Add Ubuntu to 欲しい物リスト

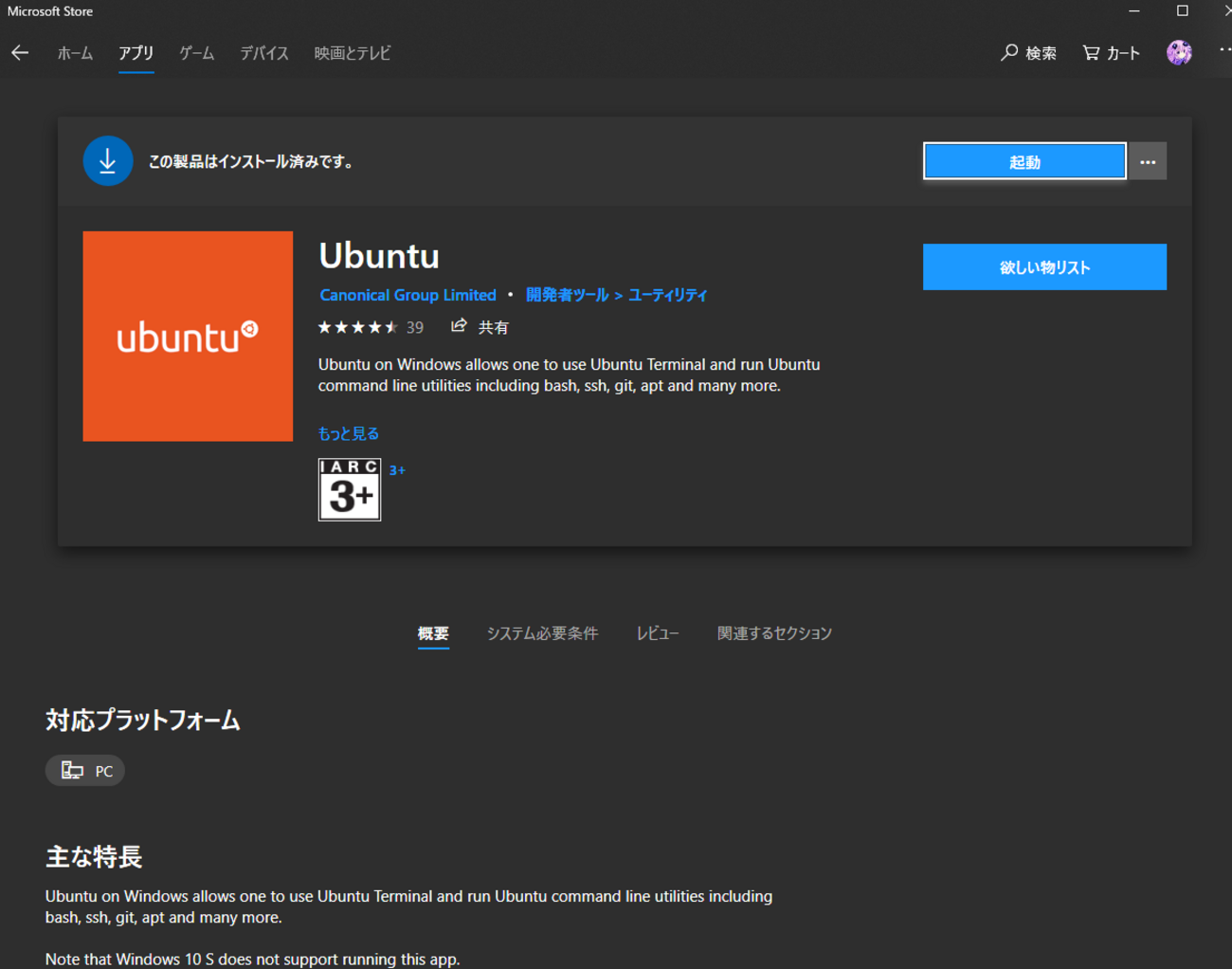(x=1044, y=267)
